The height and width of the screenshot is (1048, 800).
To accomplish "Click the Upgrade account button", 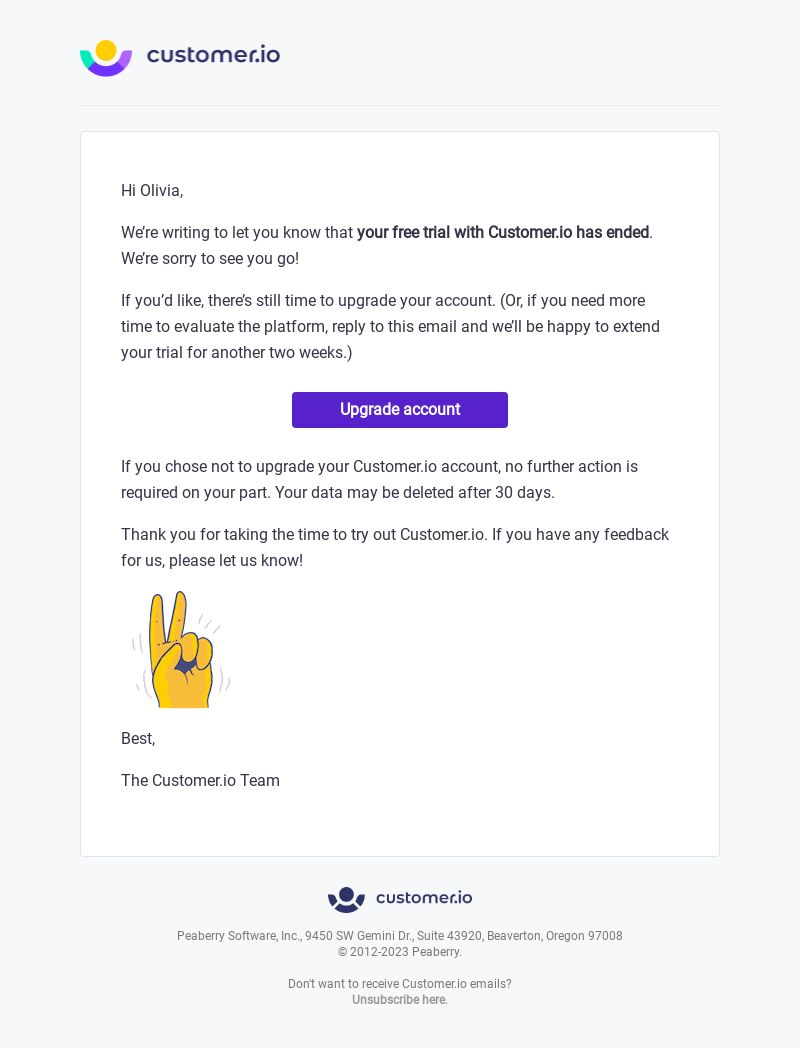I will point(400,410).
